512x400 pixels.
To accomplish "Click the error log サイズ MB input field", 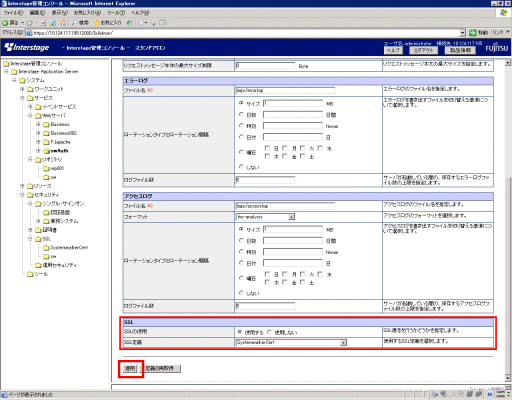I will pos(293,103).
